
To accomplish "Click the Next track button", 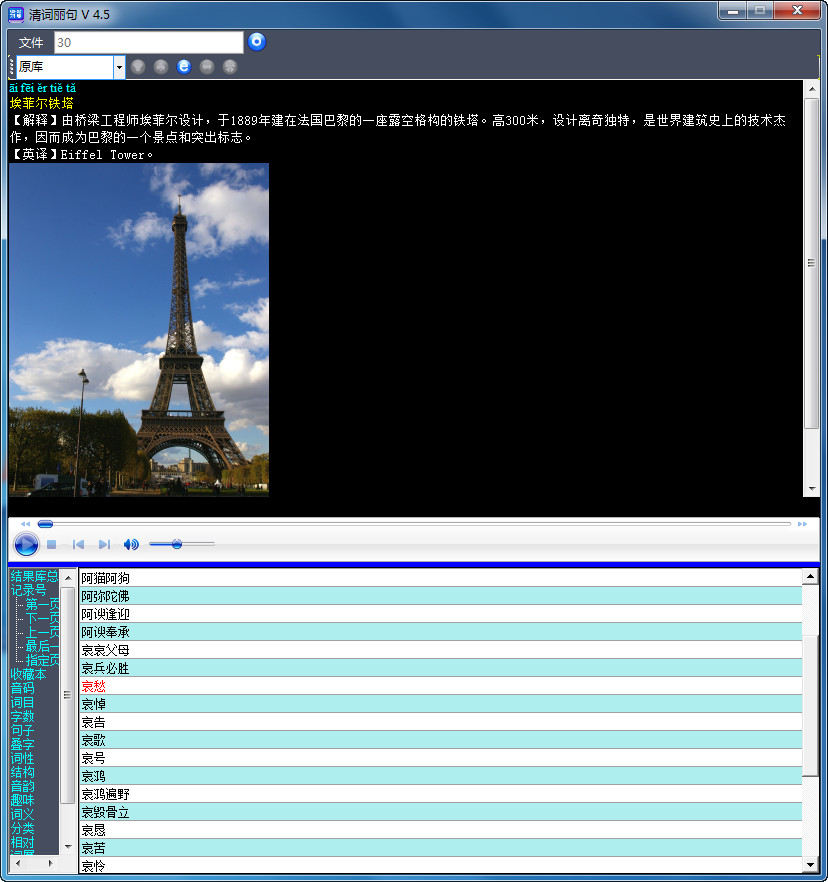I will [x=104, y=545].
